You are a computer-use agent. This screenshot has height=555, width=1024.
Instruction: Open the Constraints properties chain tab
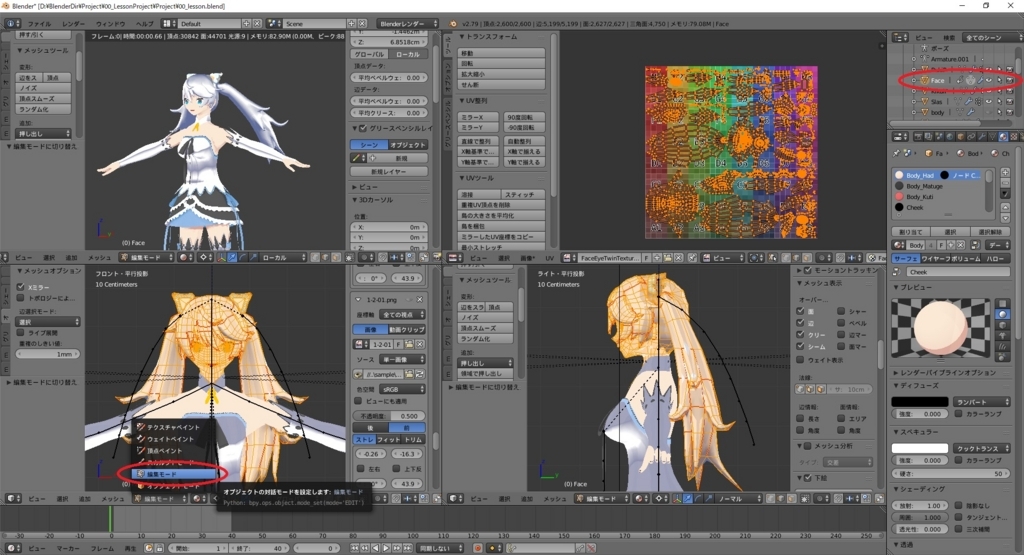pyautogui.click(x=971, y=136)
